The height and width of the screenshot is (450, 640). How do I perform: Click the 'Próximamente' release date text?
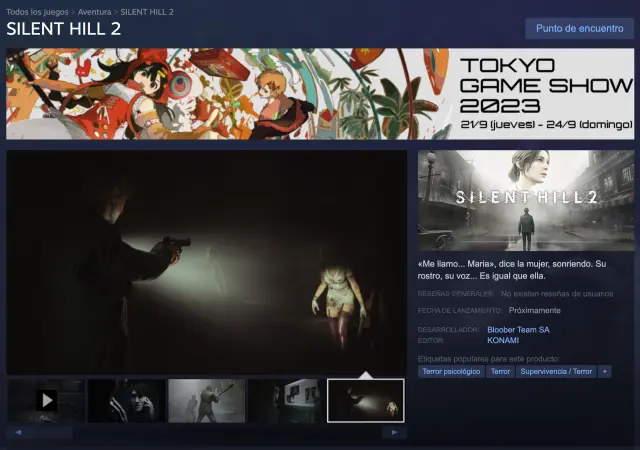pyautogui.click(x=534, y=311)
